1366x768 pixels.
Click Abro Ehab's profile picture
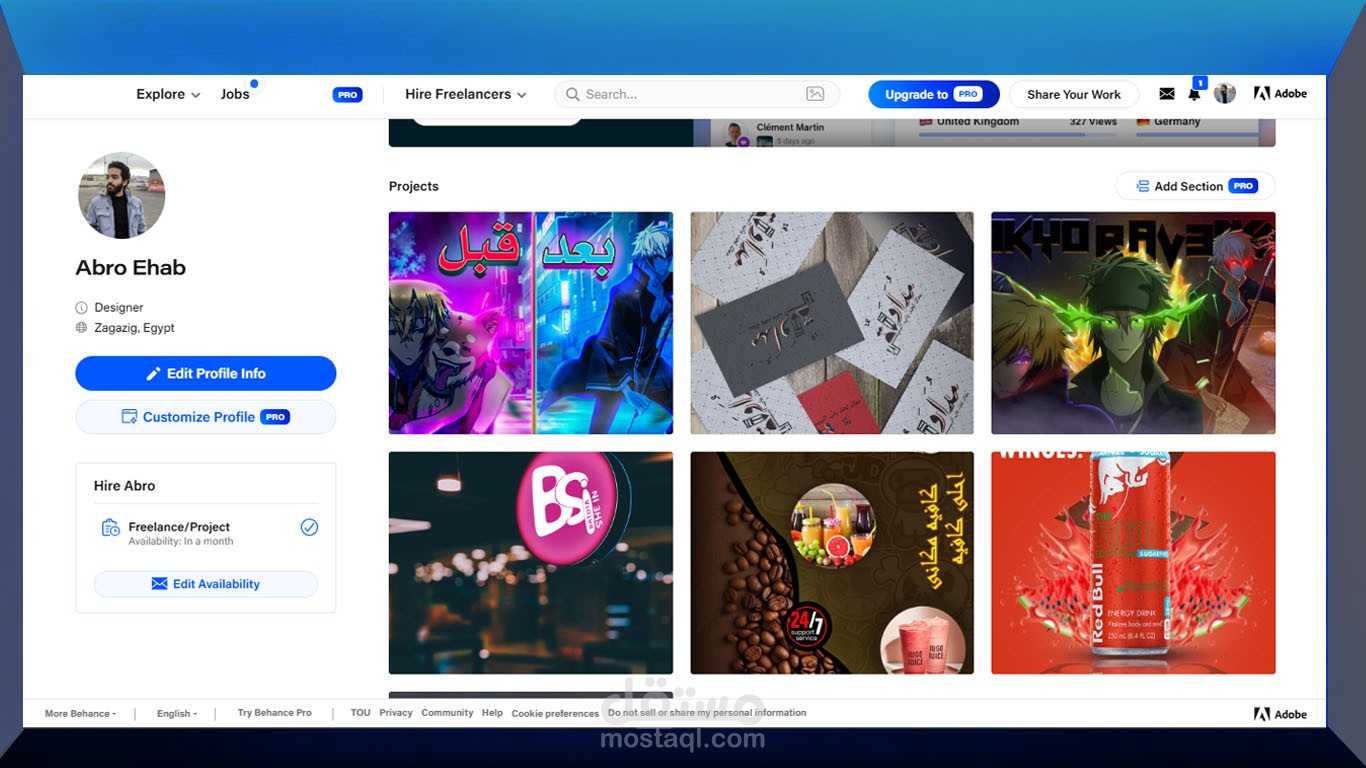[122, 195]
